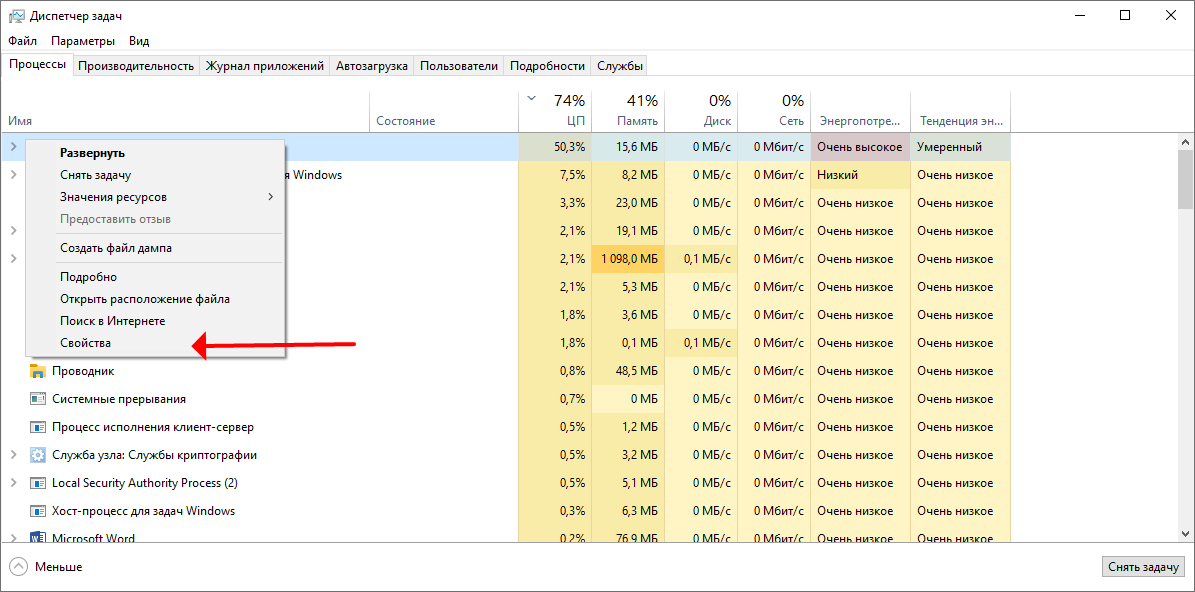Click the Низкий power usage cell

[860, 174]
